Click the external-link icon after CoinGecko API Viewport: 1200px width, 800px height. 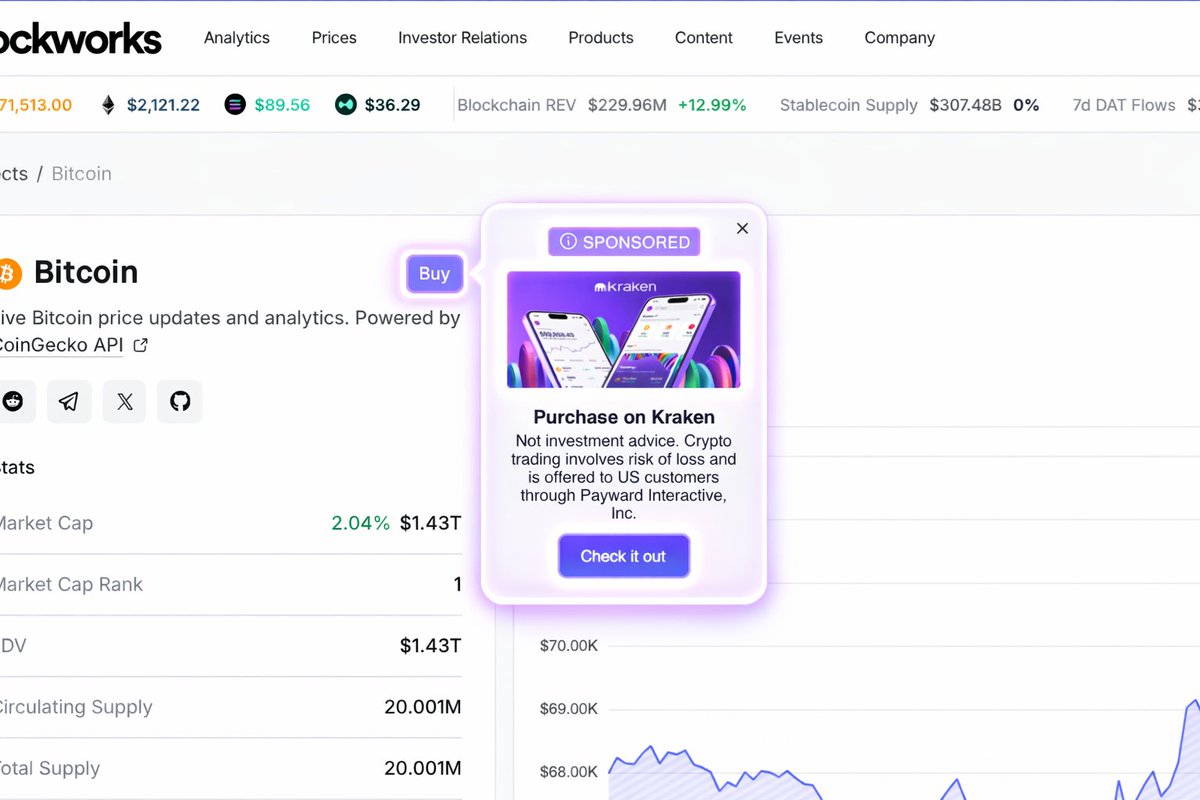tap(140, 343)
